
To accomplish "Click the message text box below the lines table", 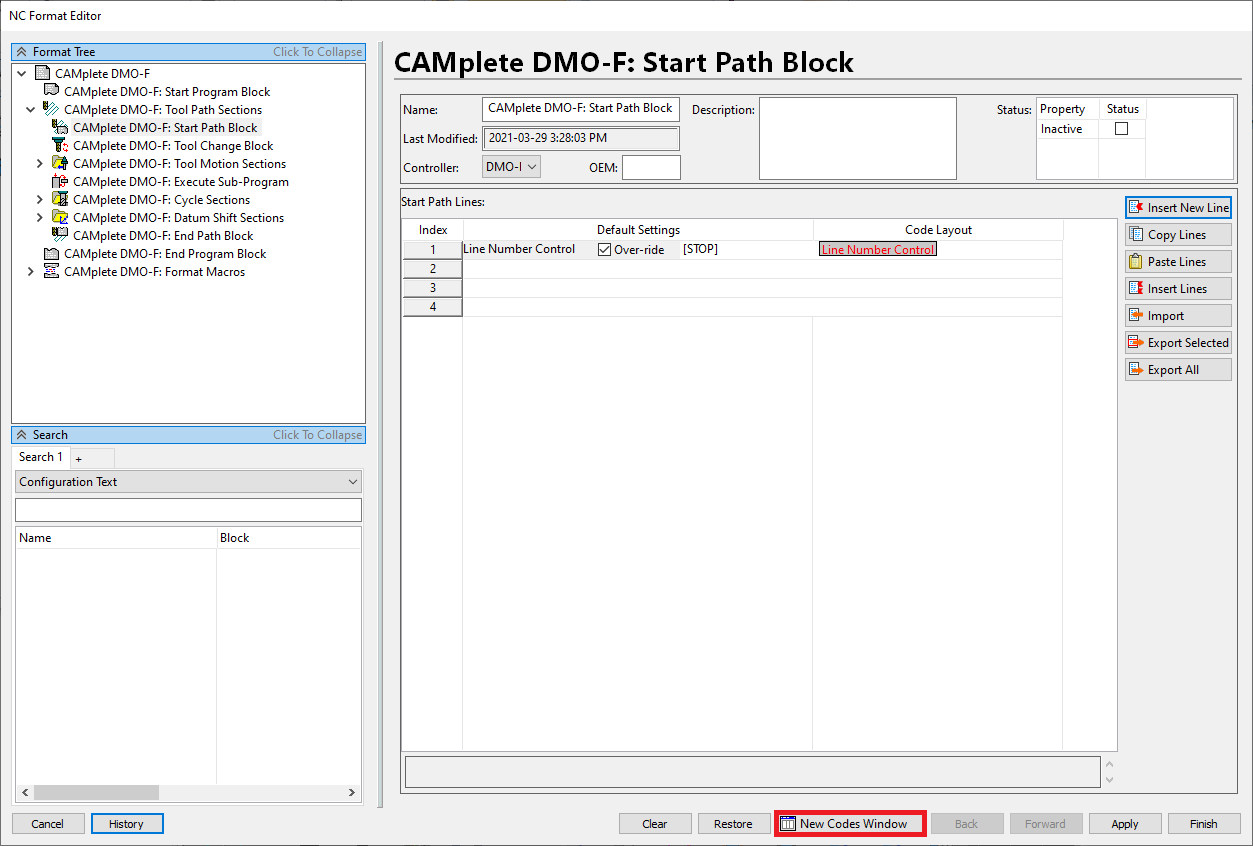I will click(752, 772).
